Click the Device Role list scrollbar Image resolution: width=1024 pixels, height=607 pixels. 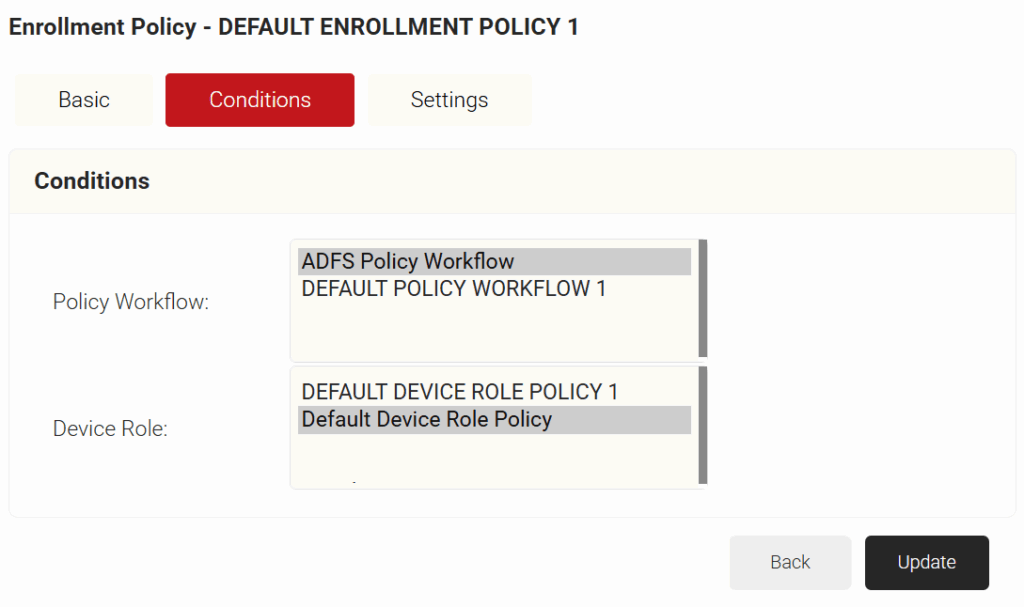point(703,425)
